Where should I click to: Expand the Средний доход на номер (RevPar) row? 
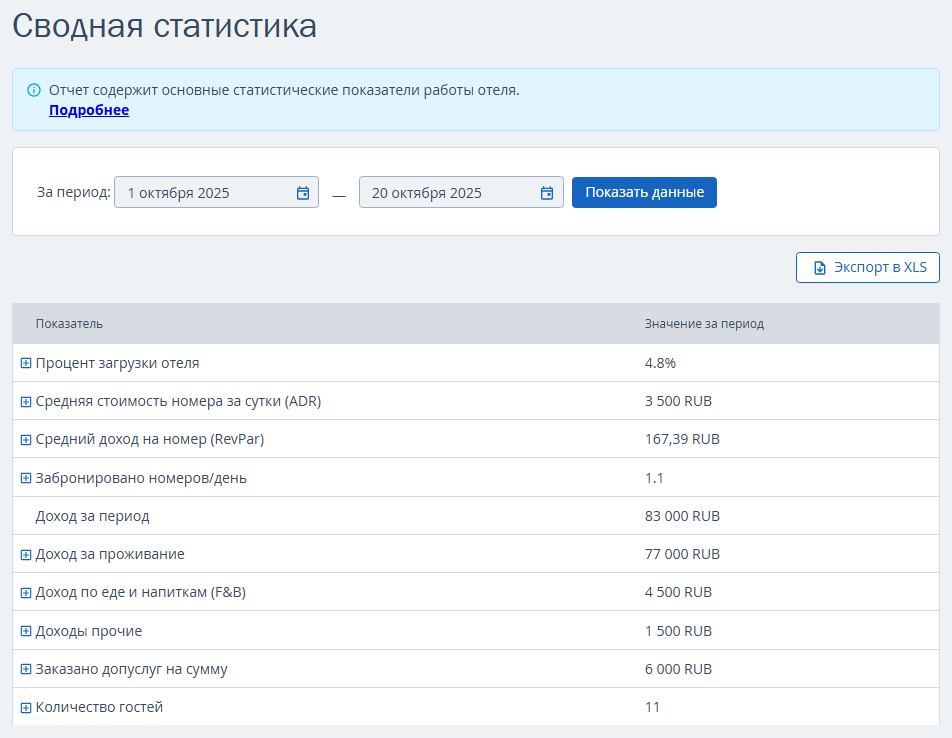click(26, 439)
